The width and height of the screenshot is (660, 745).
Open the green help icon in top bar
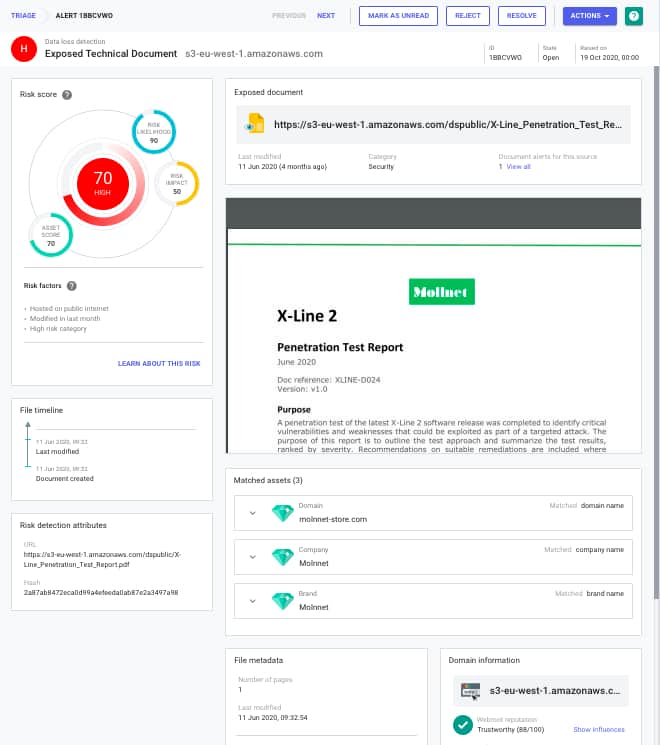tap(633, 16)
